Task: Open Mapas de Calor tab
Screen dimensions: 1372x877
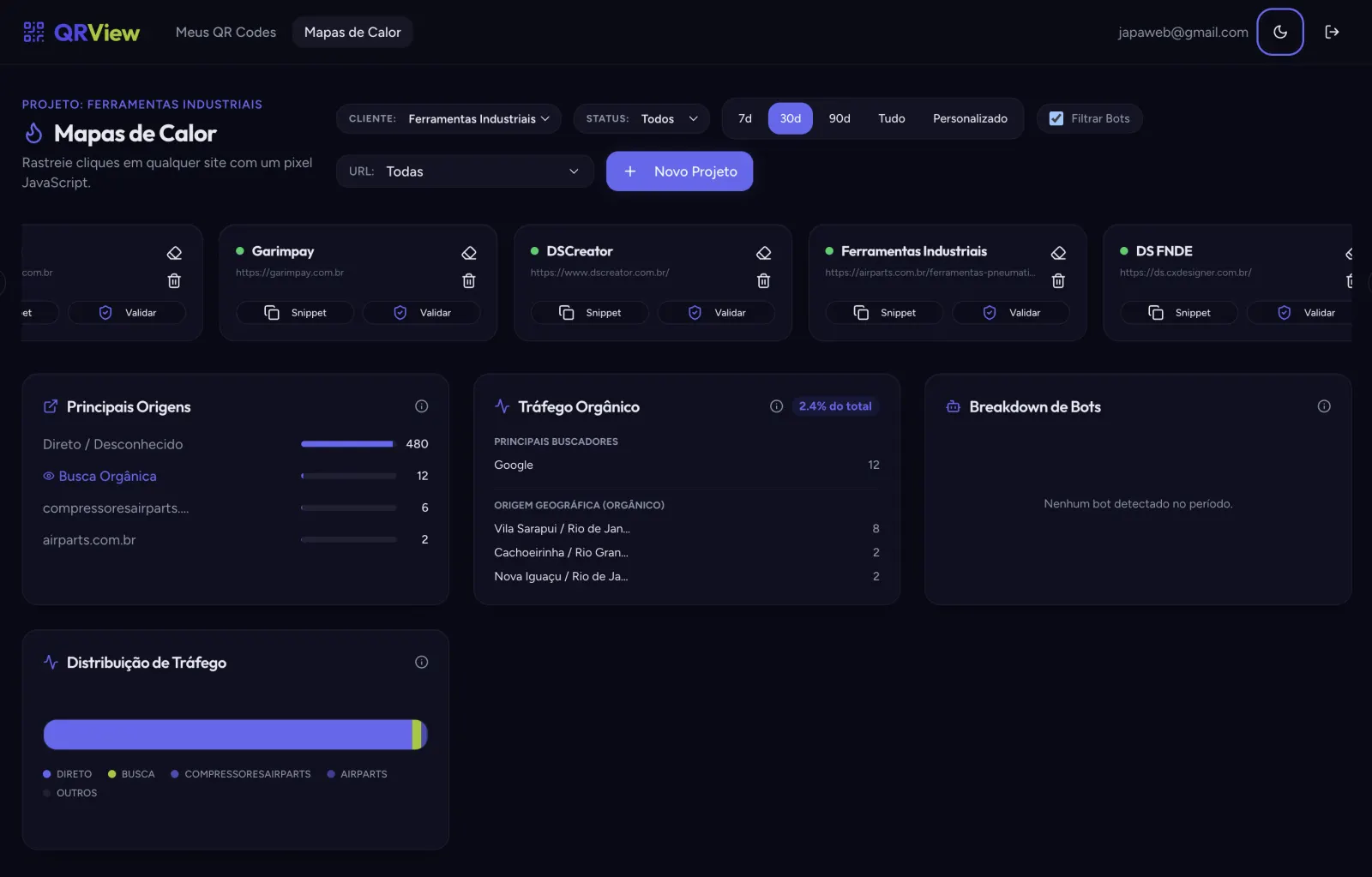Action: click(352, 32)
